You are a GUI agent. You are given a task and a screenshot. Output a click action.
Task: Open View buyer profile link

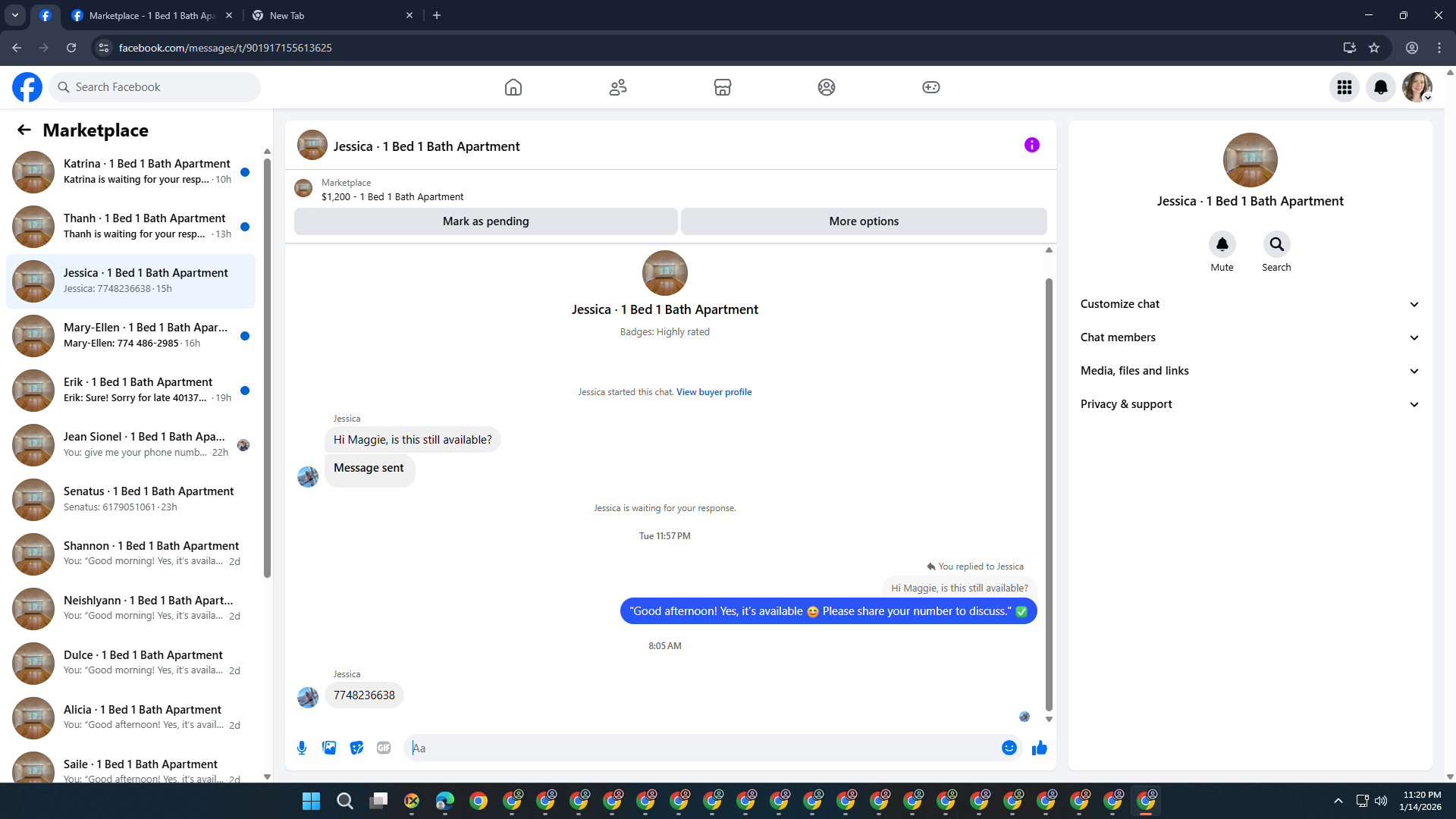click(714, 392)
